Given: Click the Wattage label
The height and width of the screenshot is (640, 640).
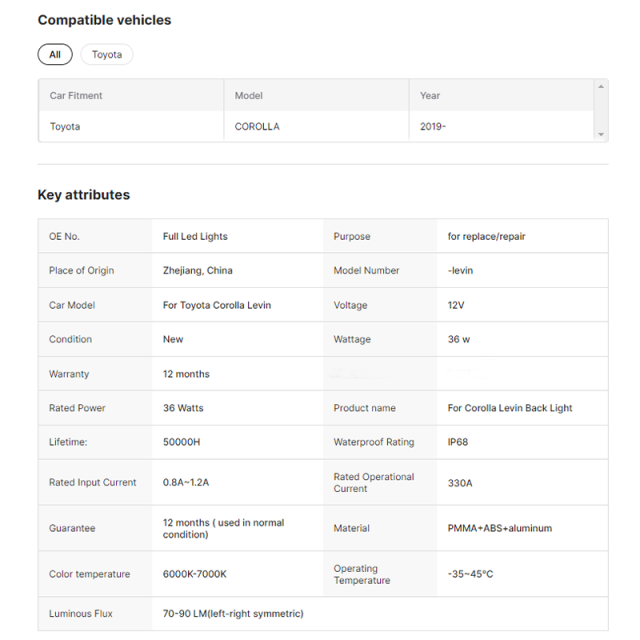Looking at the screenshot, I should 352,339.
